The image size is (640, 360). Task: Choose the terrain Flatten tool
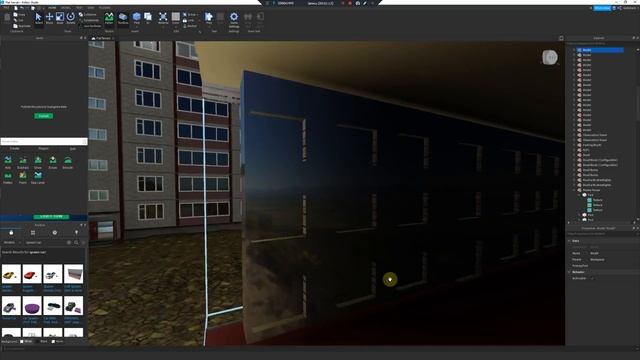pyautogui.click(x=8, y=178)
